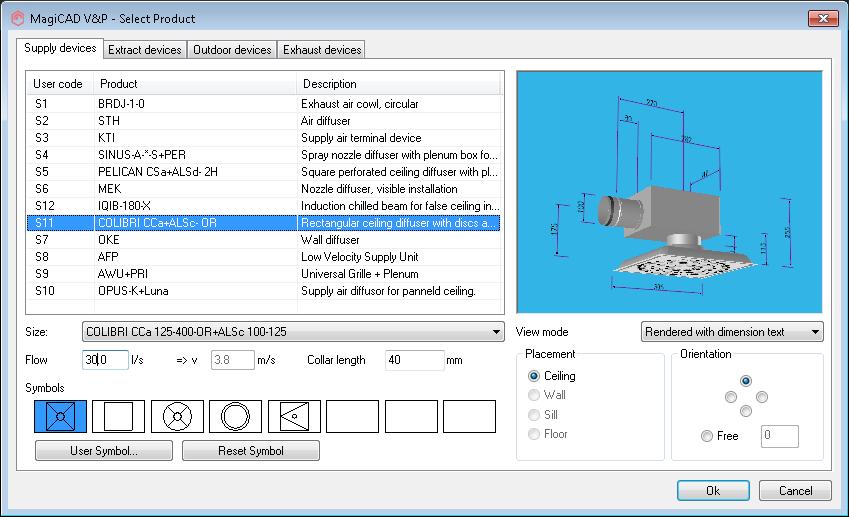Select row S6 MEK nozzle diffuser

[264, 189]
